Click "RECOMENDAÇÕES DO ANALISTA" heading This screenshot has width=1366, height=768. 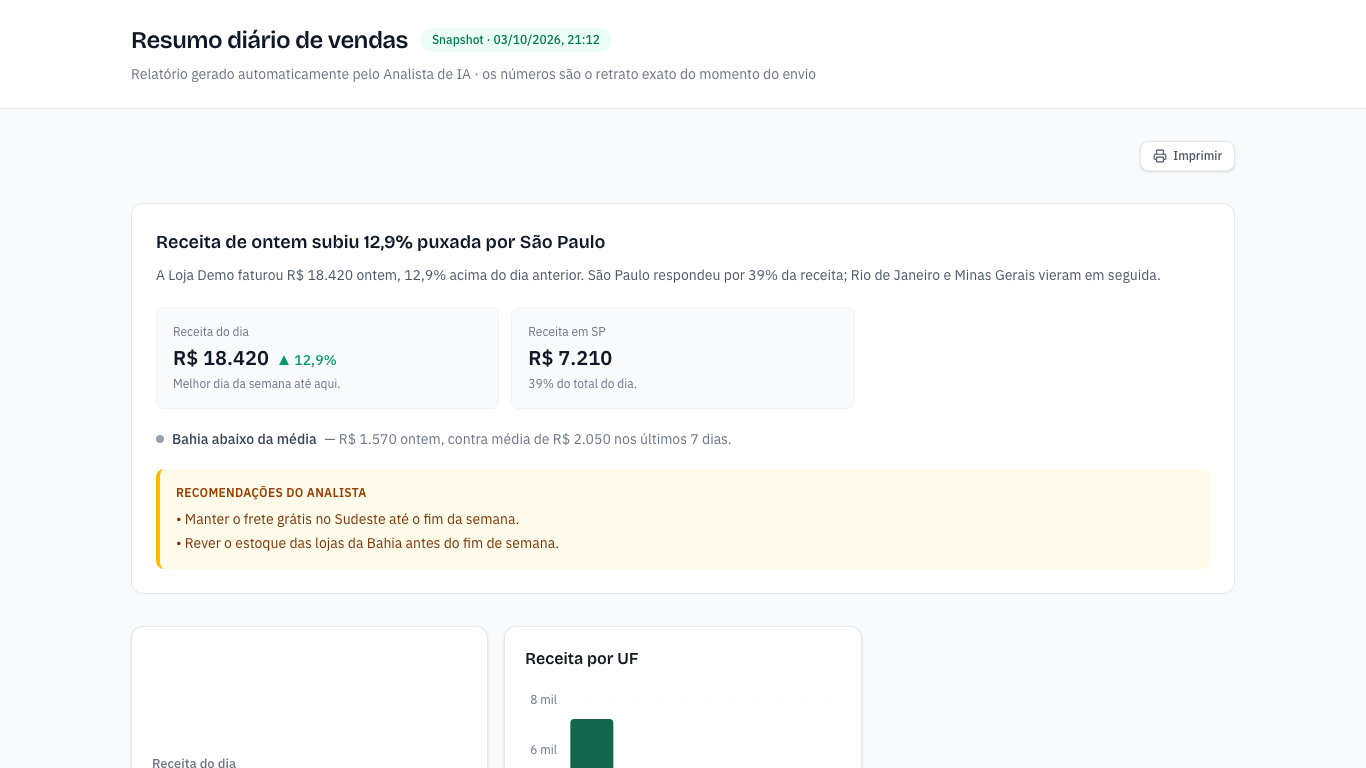[x=271, y=493]
